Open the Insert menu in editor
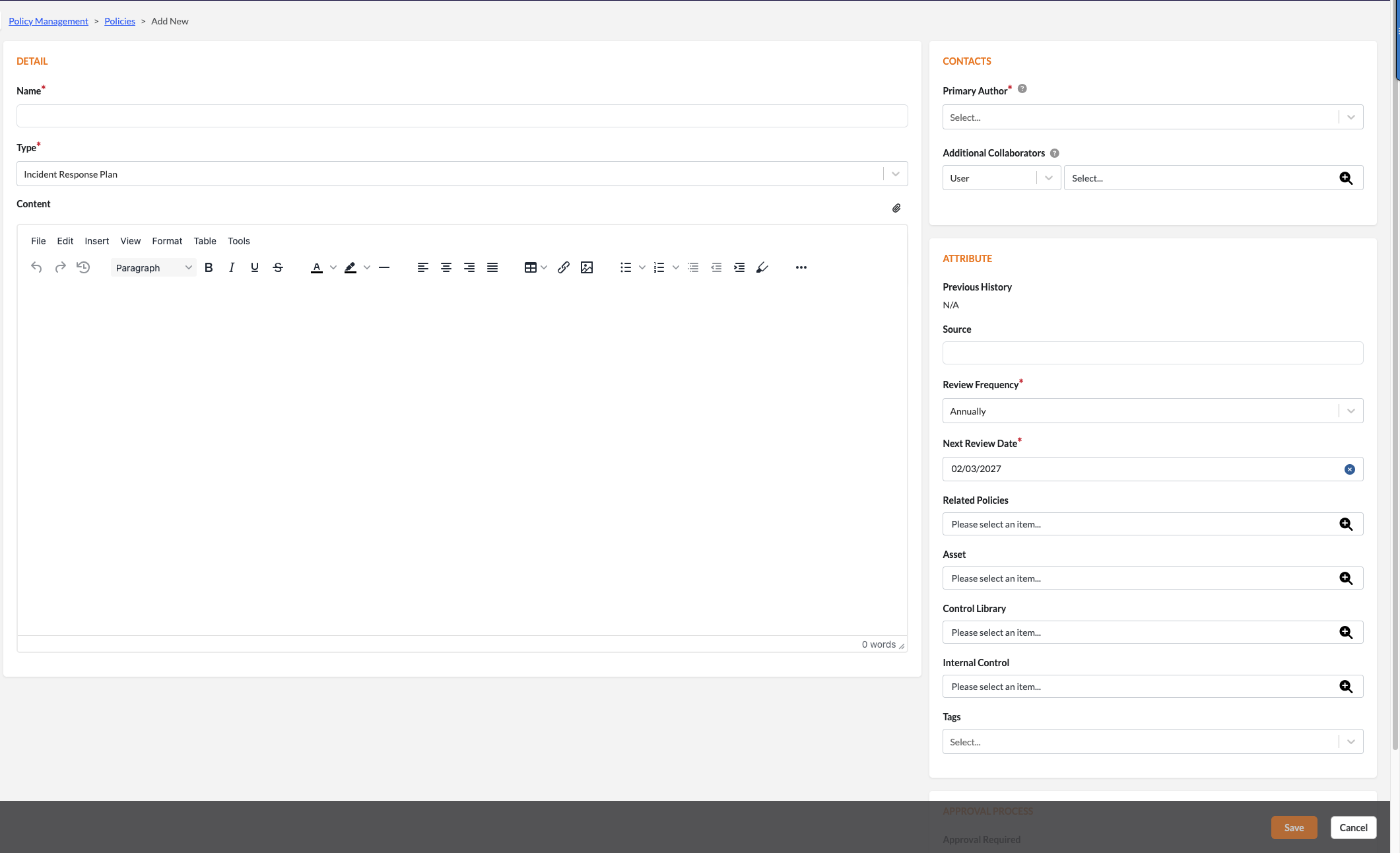 tap(96, 241)
